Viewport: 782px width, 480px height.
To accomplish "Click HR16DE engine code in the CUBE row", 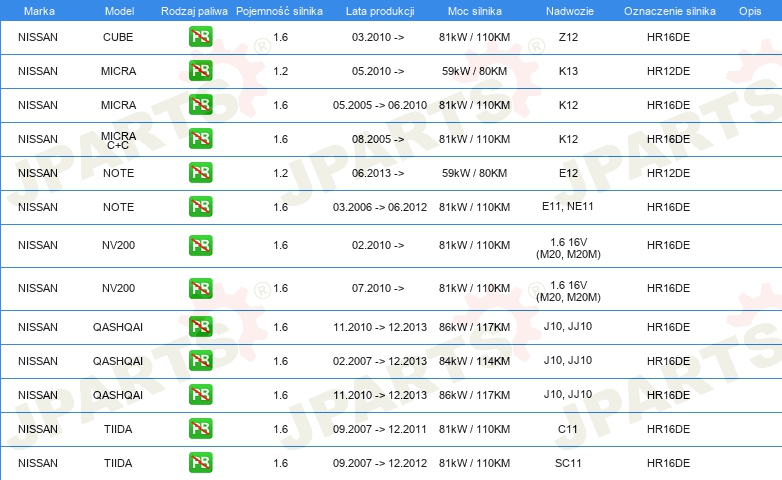I will click(668, 37).
